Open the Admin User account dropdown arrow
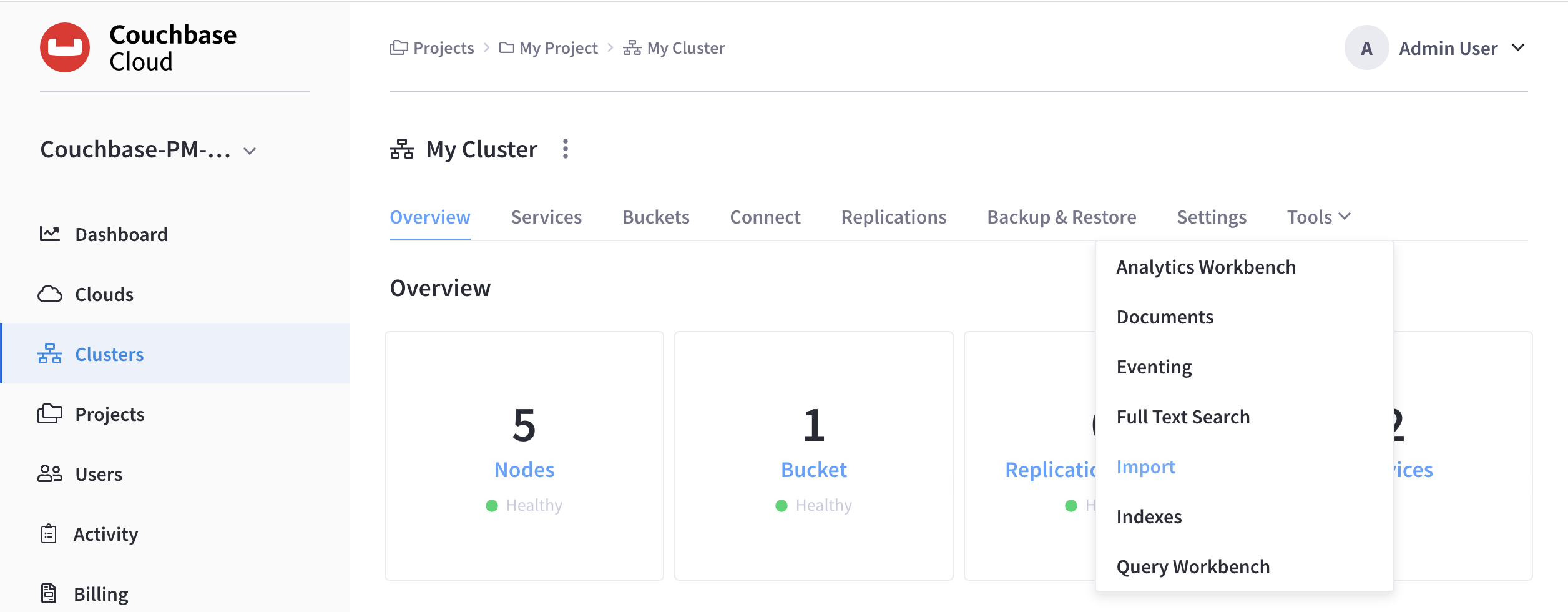This screenshot has width=1568, height=612. pos(1518,48)
